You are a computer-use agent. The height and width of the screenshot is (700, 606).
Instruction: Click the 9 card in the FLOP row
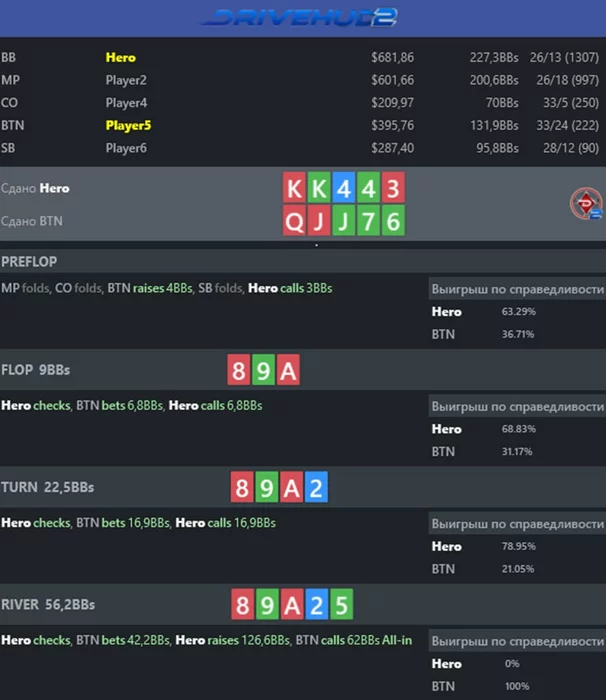(263, 370)
